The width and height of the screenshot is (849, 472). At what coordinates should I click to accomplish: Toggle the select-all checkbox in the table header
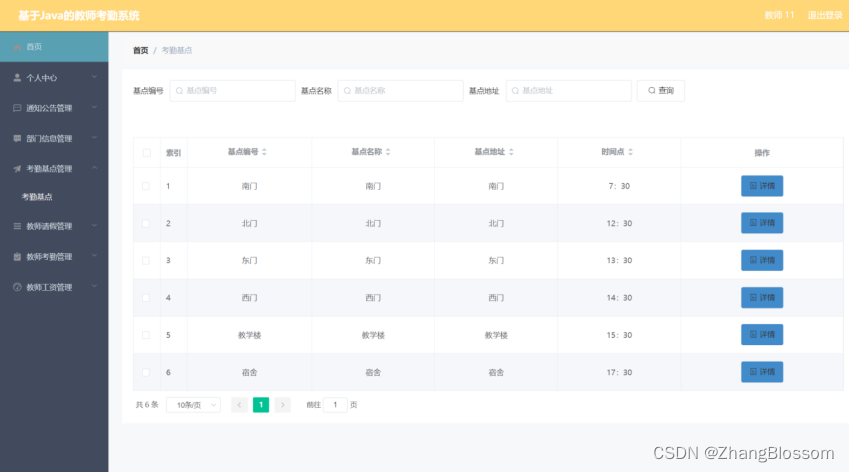(147, 153)
